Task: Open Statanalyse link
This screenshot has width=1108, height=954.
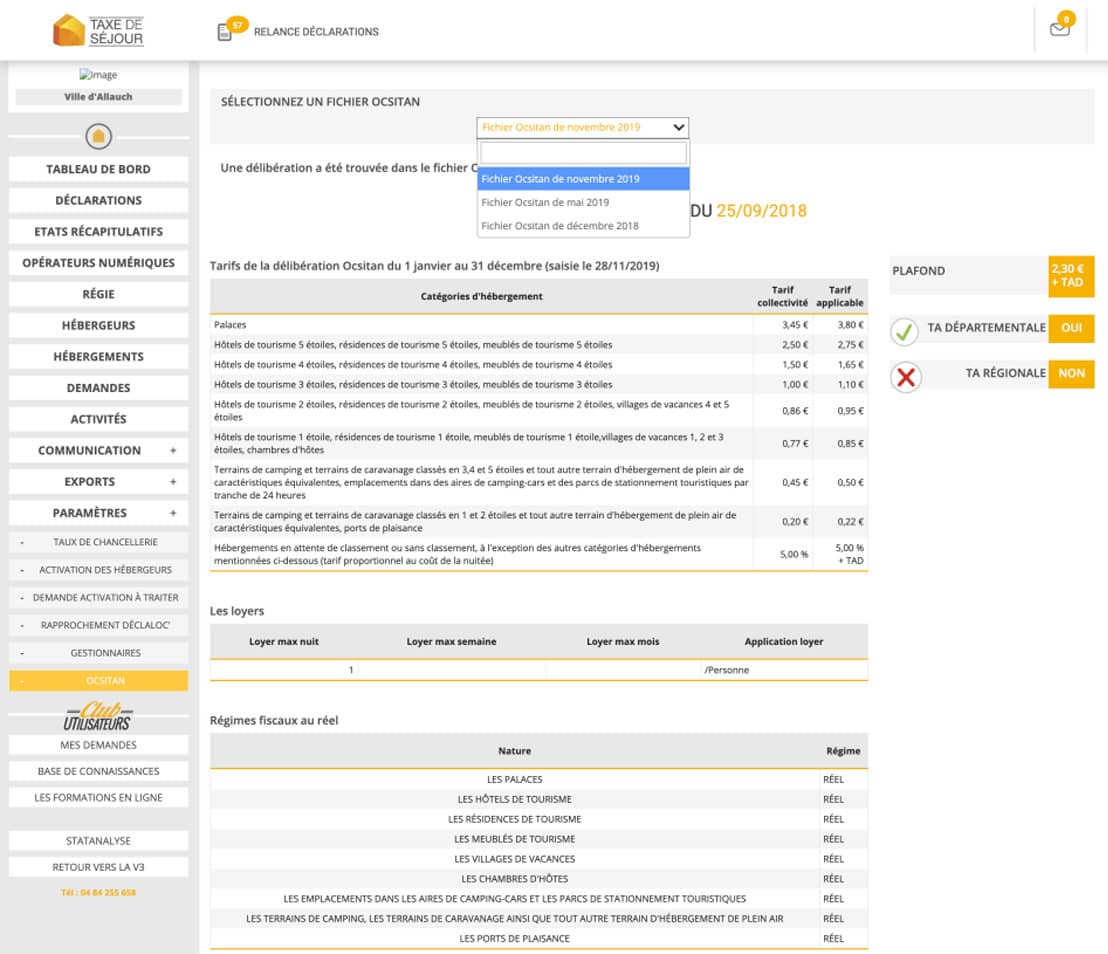Action: coord(98,840)
